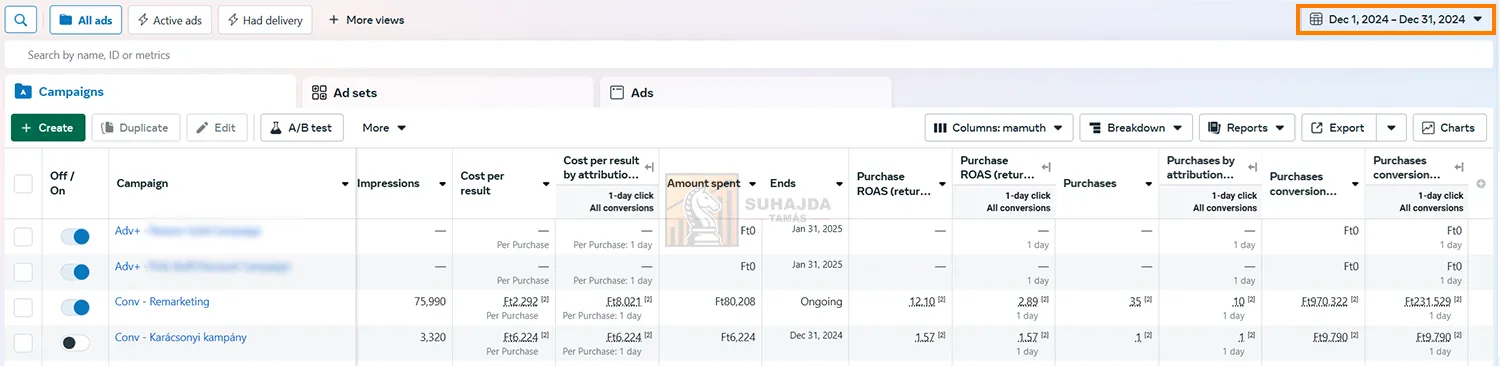Click the Export button
The image size is (1500, 366).
pyautogui.click(x=1339, y=128)
